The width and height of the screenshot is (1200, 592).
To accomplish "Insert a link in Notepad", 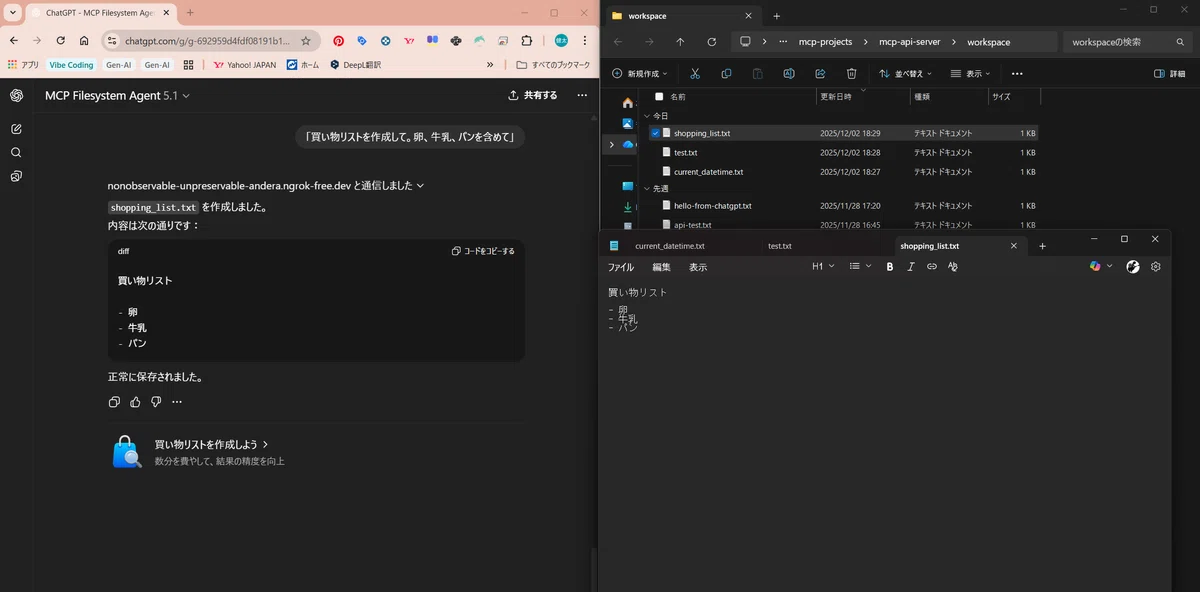I will point(932,267).
